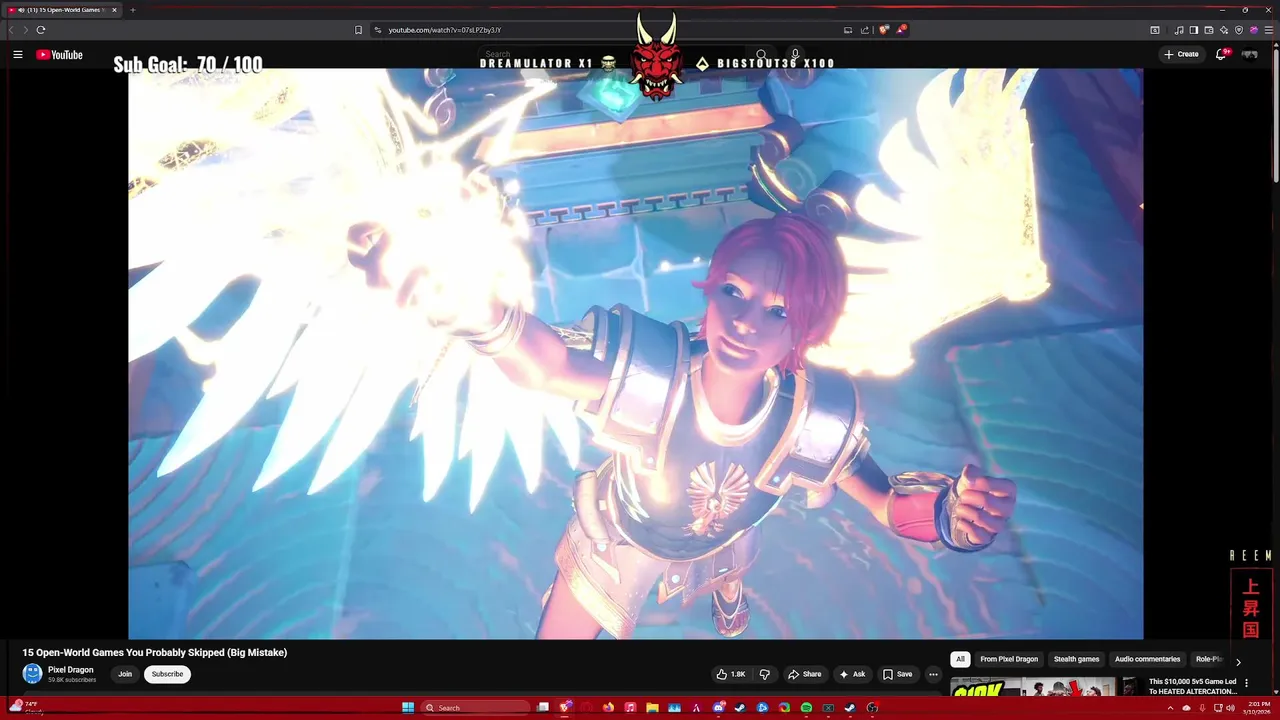Open the YouTube guide hamburger menu

[x=18, y=54]
